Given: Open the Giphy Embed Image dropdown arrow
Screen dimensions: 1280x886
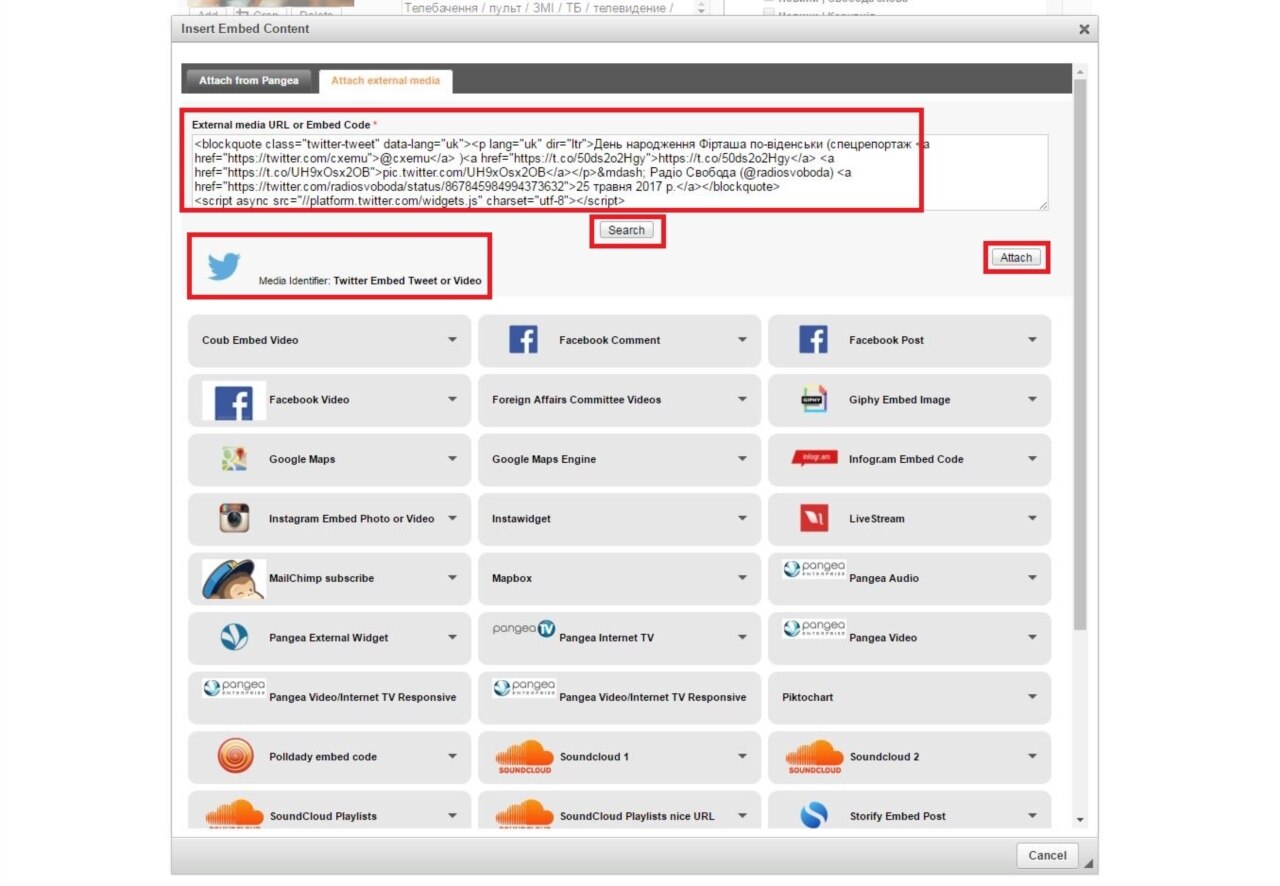Looking at the screenshot, I should pyautogui.click(x=1032, y=399).
